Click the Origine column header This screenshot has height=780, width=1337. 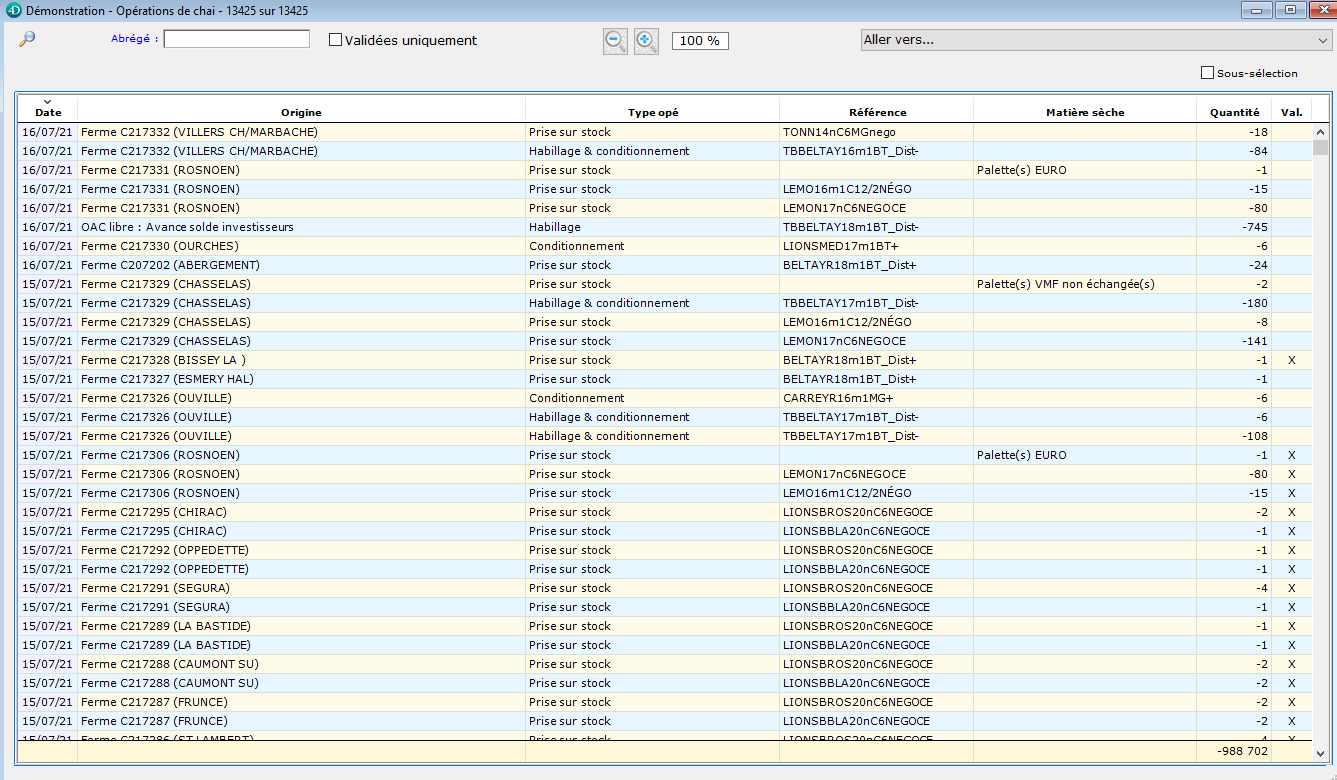click(301, 113)
